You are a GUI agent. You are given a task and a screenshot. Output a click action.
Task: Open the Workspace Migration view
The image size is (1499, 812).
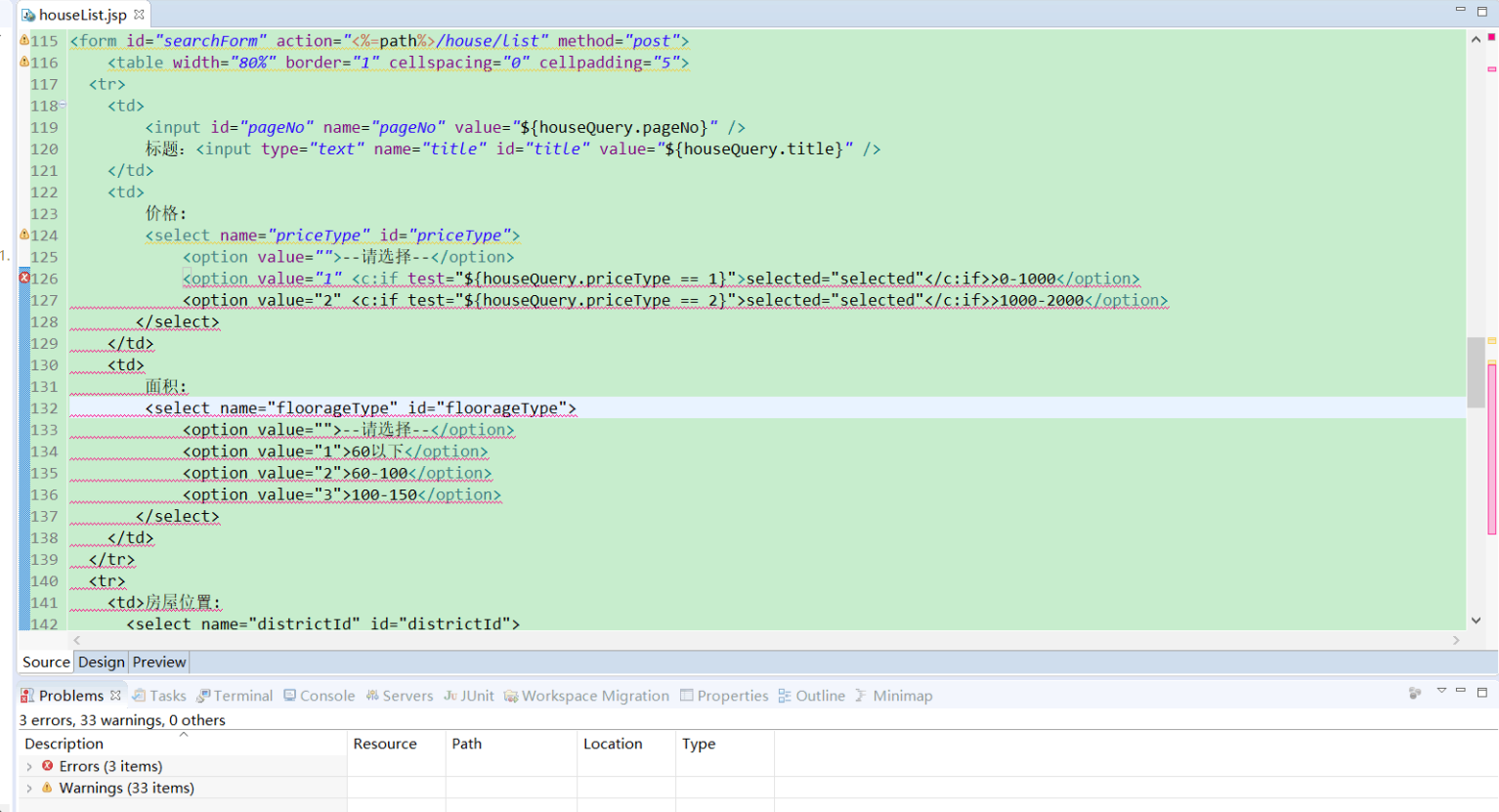tap(586, 696)
